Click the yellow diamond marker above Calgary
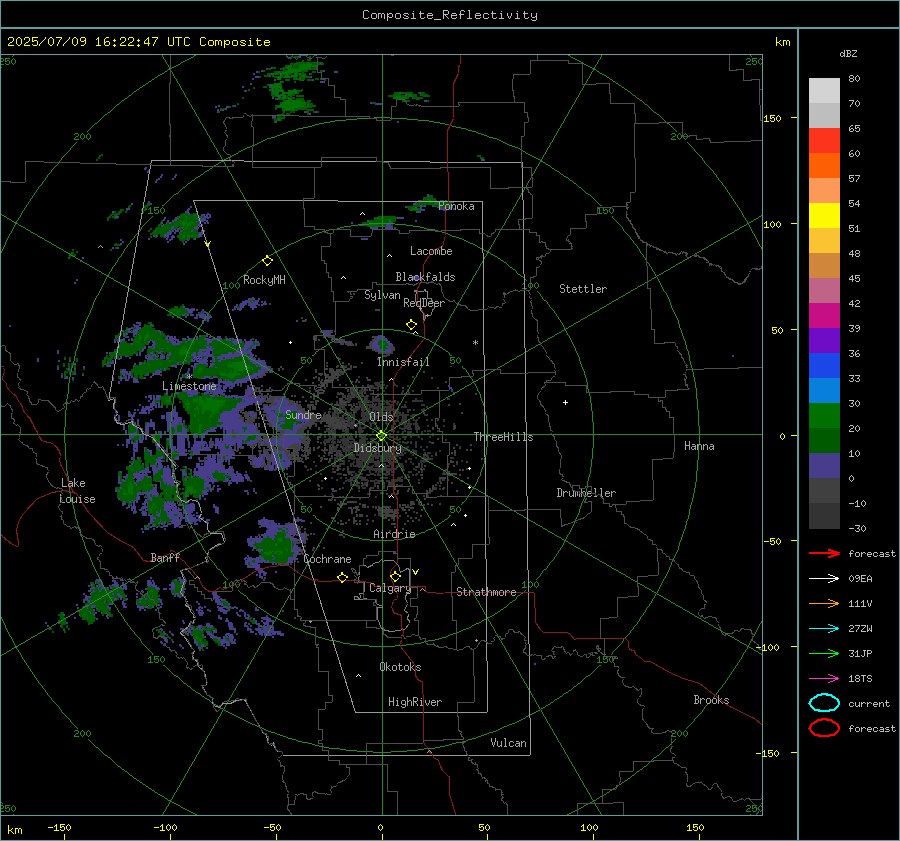Screen dimensions: 900x841 395,576
